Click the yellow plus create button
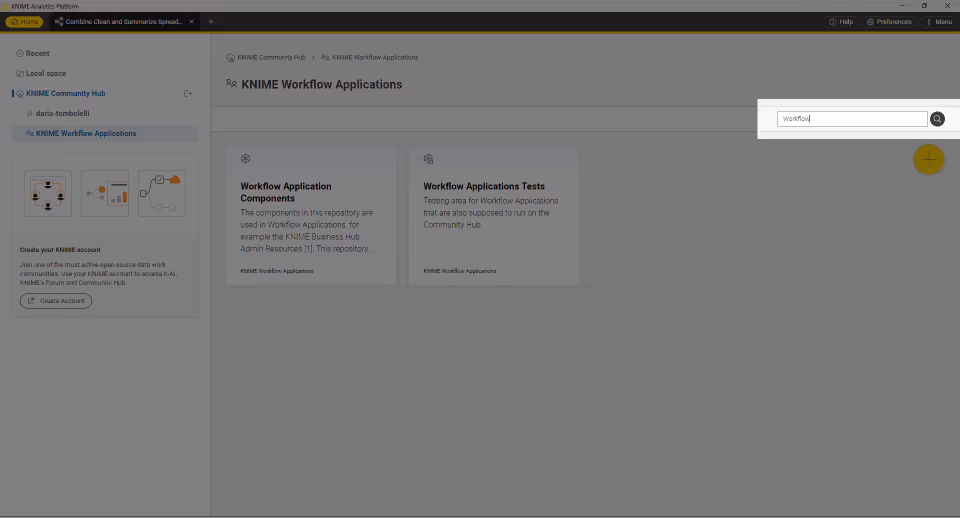This screenshot has width=960, height=518. [x=928, y=159]
